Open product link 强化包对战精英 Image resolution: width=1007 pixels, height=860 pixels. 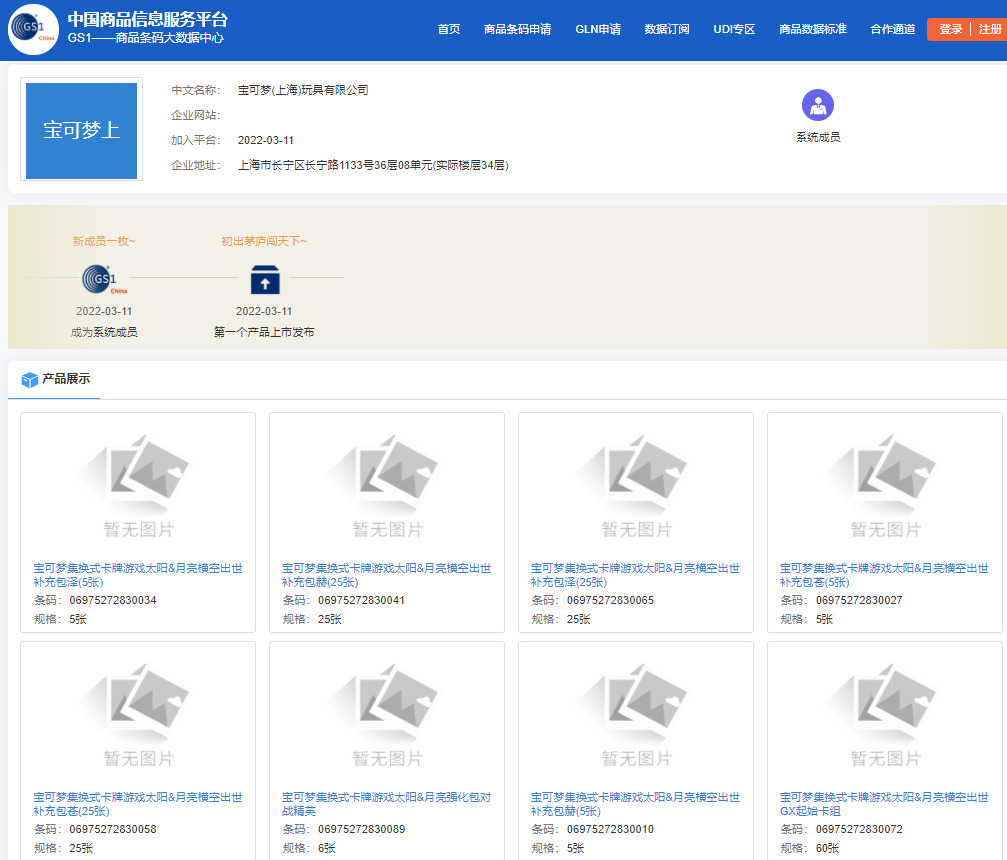(386, 803)
